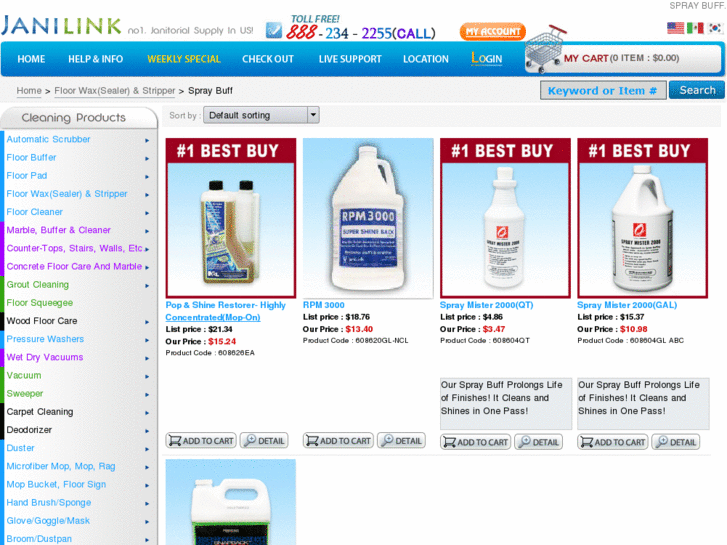Screen dimensions: 727x545
Task: Click the Keyword or Item # search field
Action: [603, 90]
